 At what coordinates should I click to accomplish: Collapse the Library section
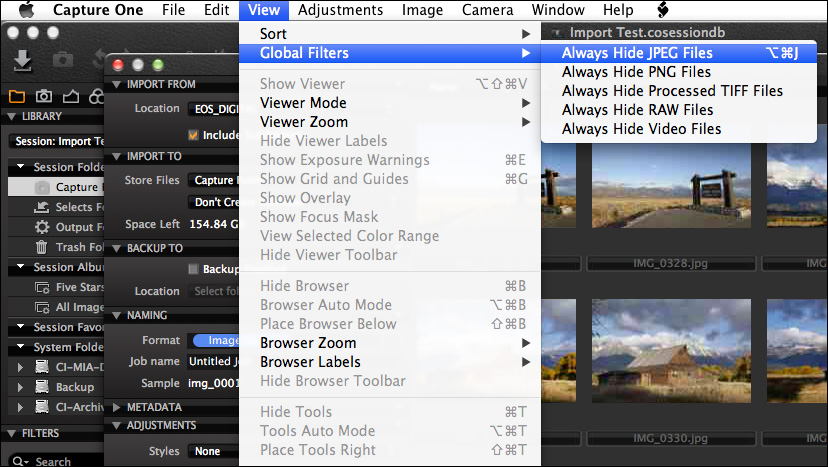(12, 116)
